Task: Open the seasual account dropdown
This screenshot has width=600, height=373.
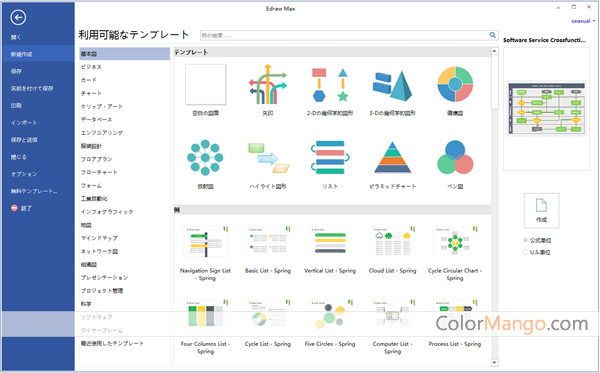Action: pyautogui.click(x=583, y=21)
